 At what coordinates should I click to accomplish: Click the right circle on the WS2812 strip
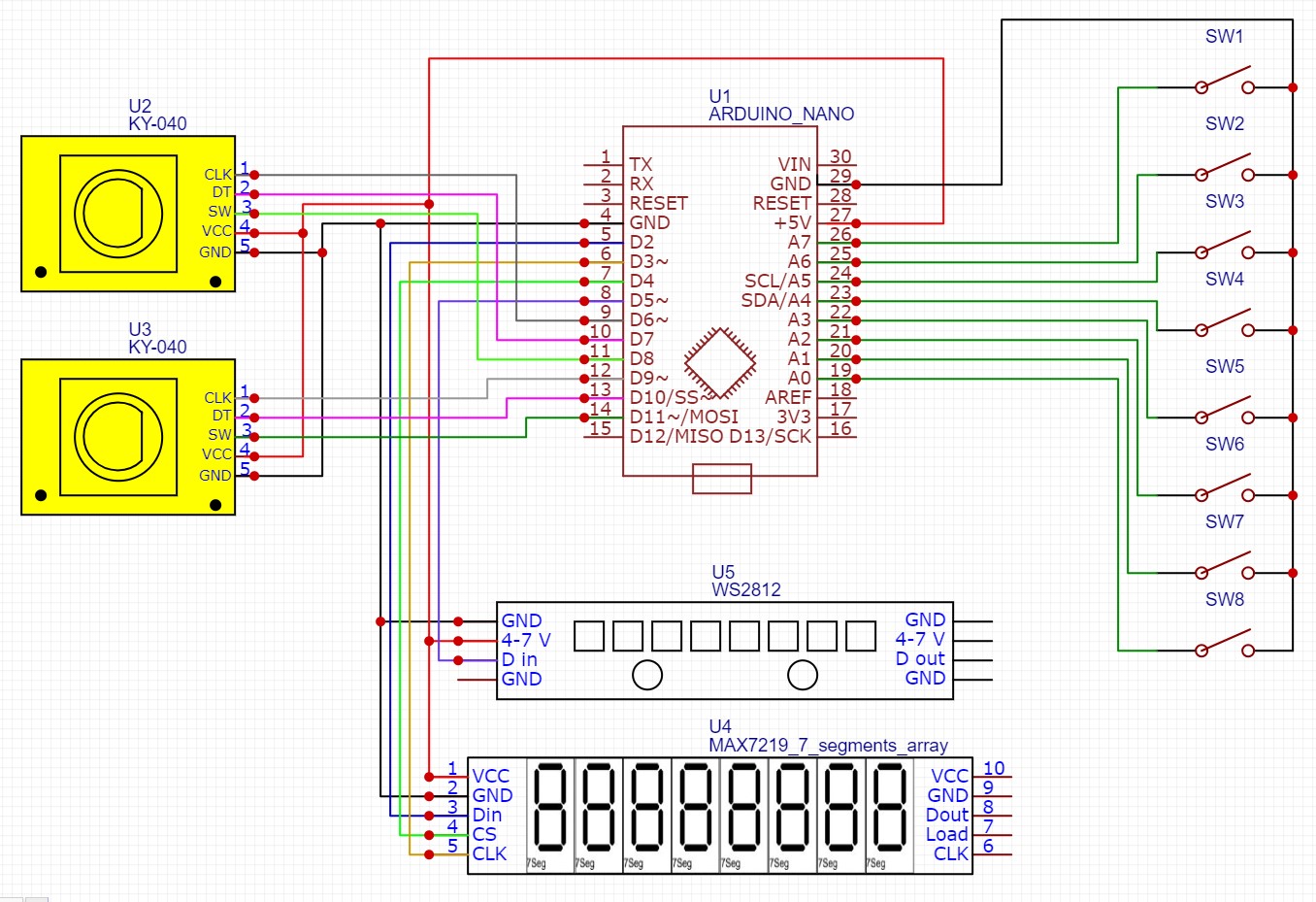point(803,675)
